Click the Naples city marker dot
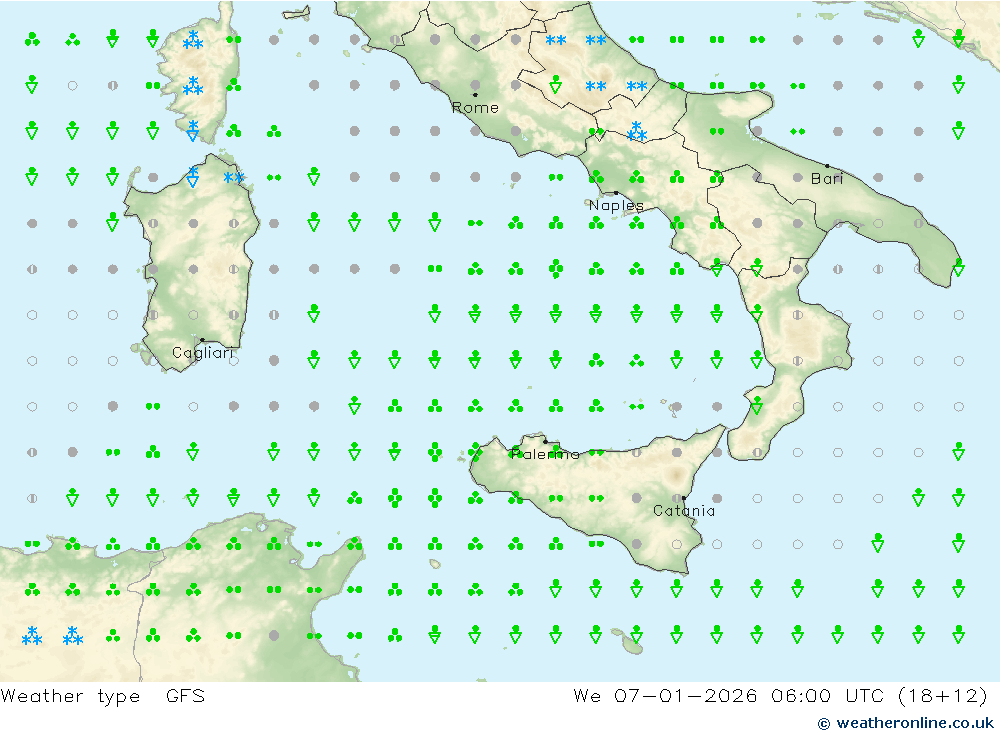 (x=616, y=193)
